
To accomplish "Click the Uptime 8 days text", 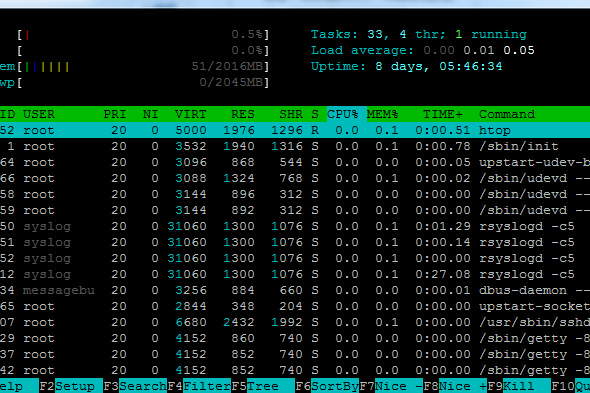I will point(406,66).
